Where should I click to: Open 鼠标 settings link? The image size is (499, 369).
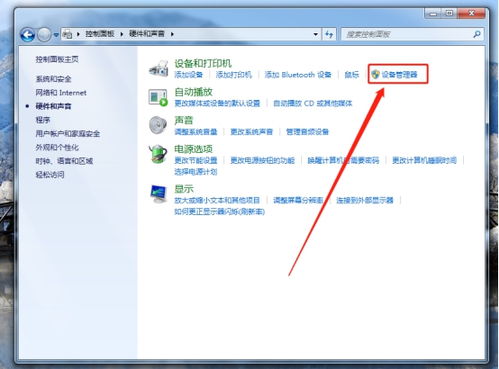(352, 75)
